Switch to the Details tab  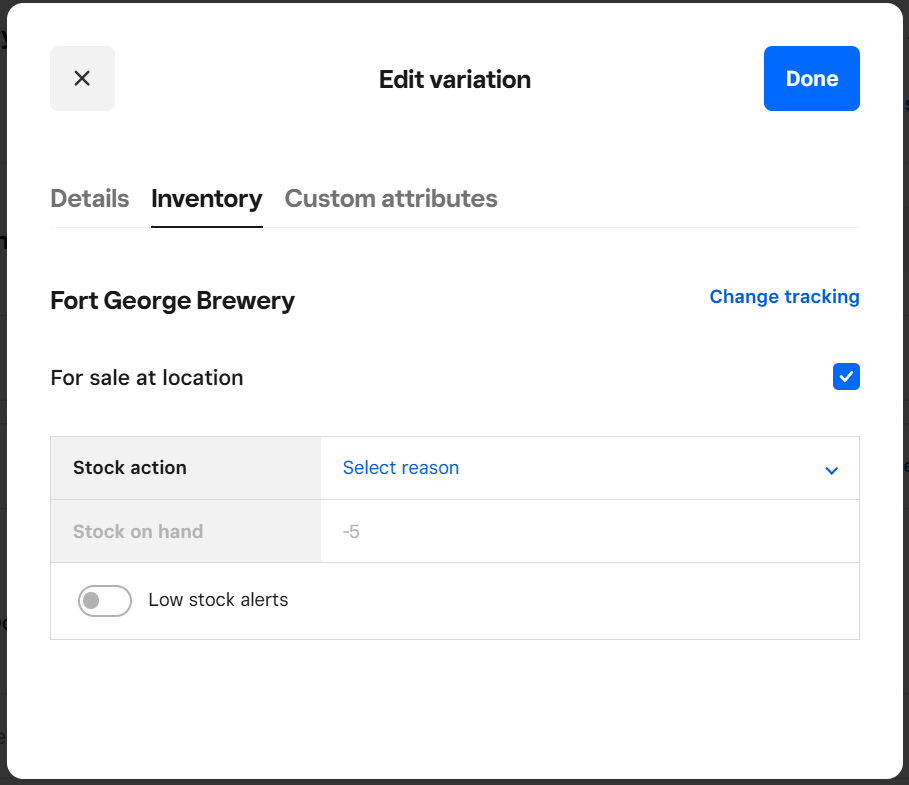(89, 198)
